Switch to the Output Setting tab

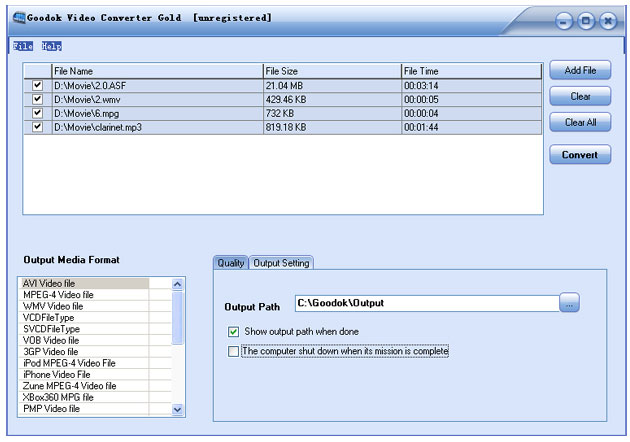281,263
